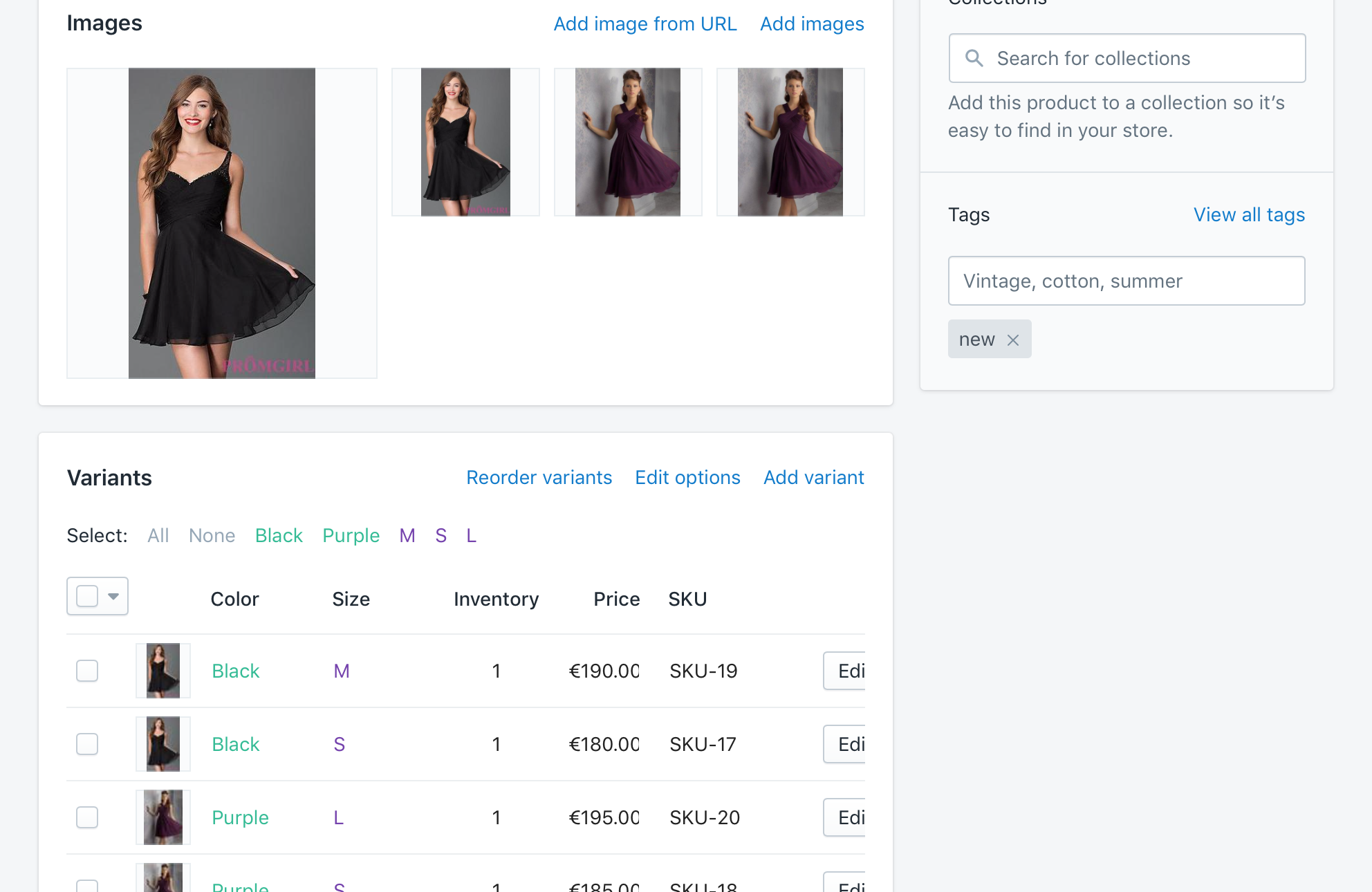
Task: Select the Purple L variant checkbox
Action: coord(87,817)
